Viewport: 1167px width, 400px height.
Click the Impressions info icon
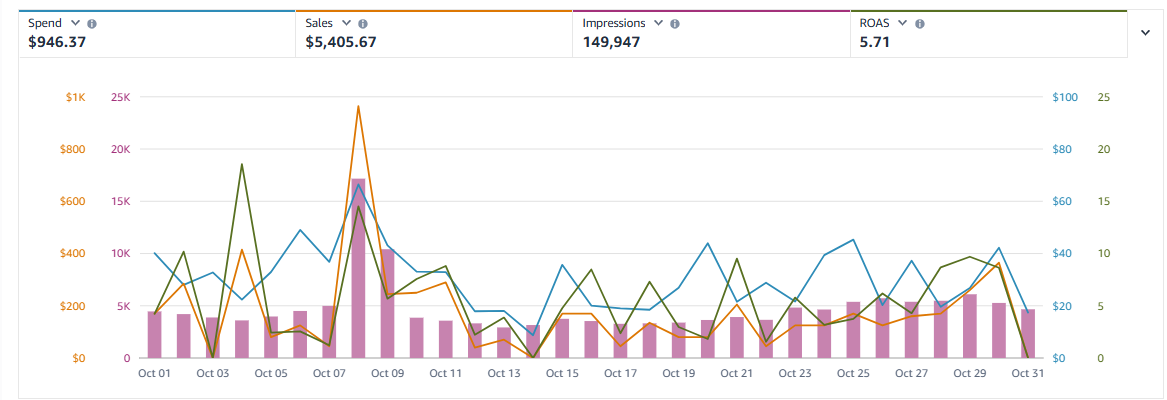pyautogui.click(x=674, y=24)
